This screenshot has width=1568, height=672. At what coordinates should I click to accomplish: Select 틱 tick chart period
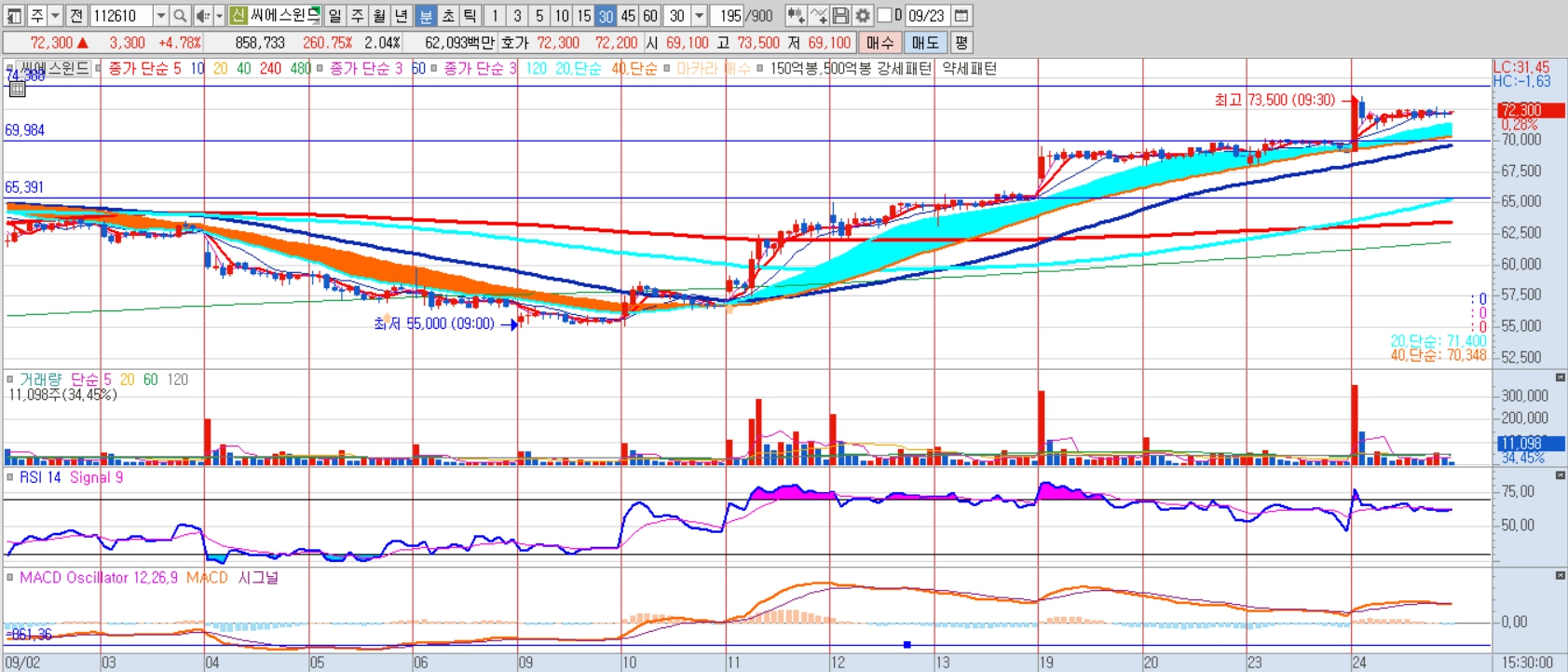pyautogui.click(x=470, y=16)
